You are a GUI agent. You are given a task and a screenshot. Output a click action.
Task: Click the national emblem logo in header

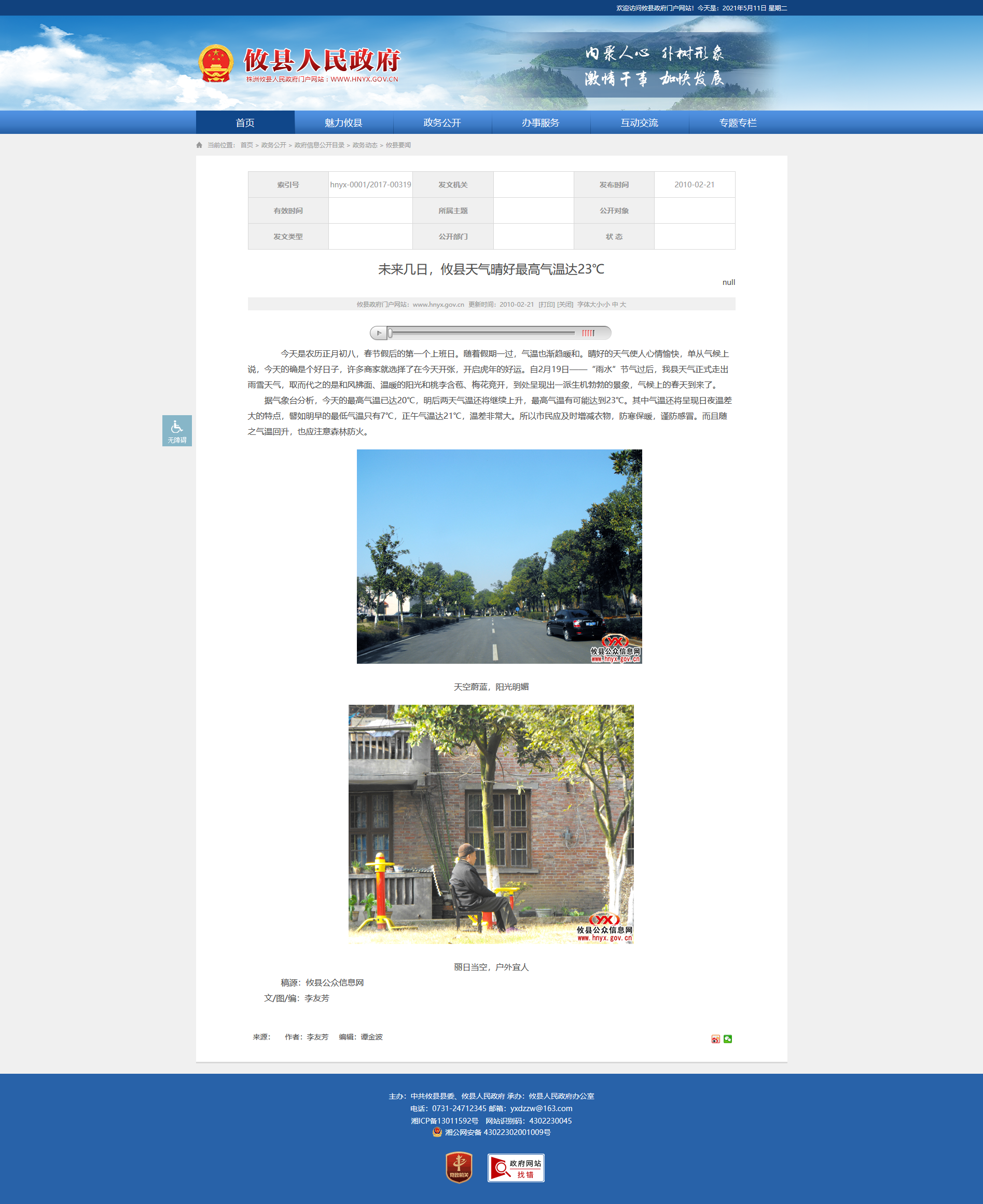coord(216,63)
